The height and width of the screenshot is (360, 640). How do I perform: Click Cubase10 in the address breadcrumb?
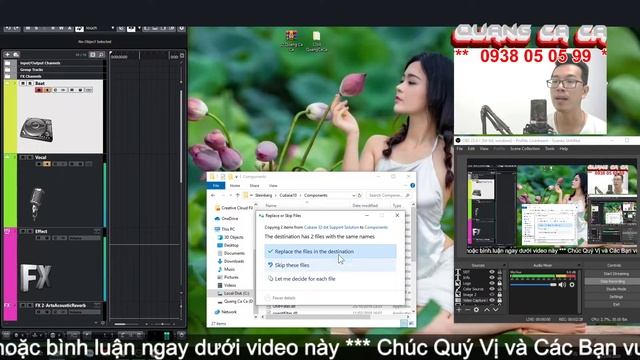coord(288,196)
